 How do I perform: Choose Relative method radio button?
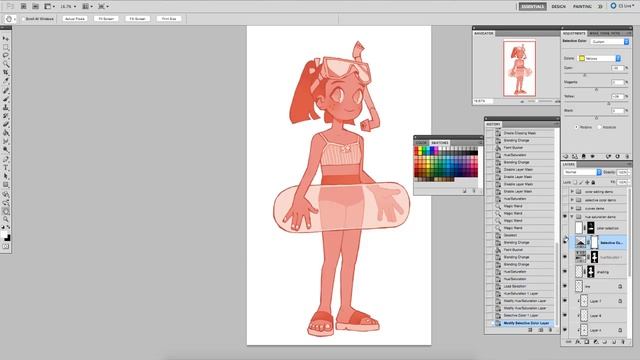577,127
